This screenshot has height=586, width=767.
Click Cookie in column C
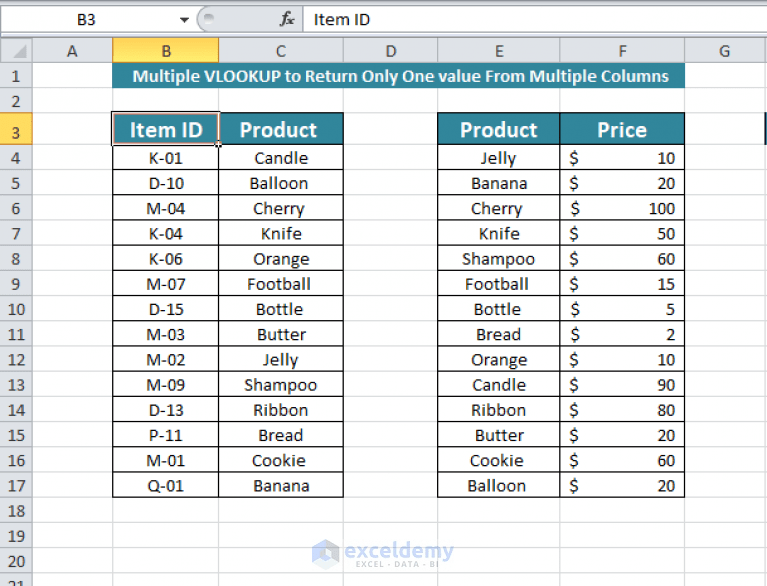point(281,460)
